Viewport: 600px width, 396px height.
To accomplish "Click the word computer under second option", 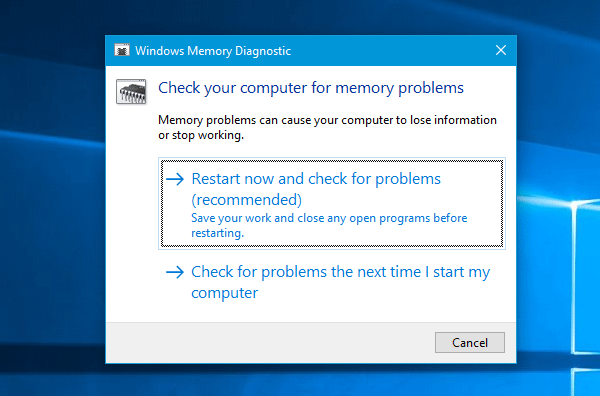I will [x=225, y=293].
